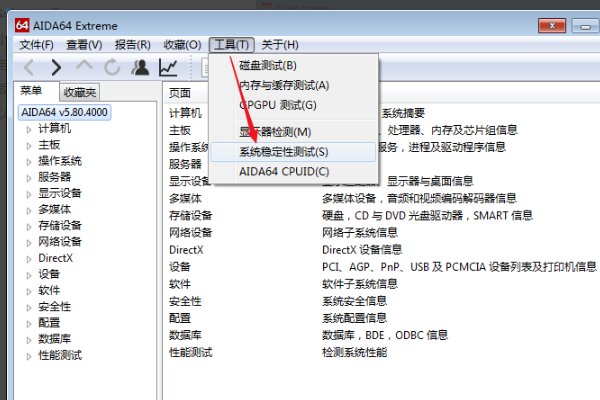Click 计算机 in the page list
Viewport: 600px width, 400px height.
point(185,113)
